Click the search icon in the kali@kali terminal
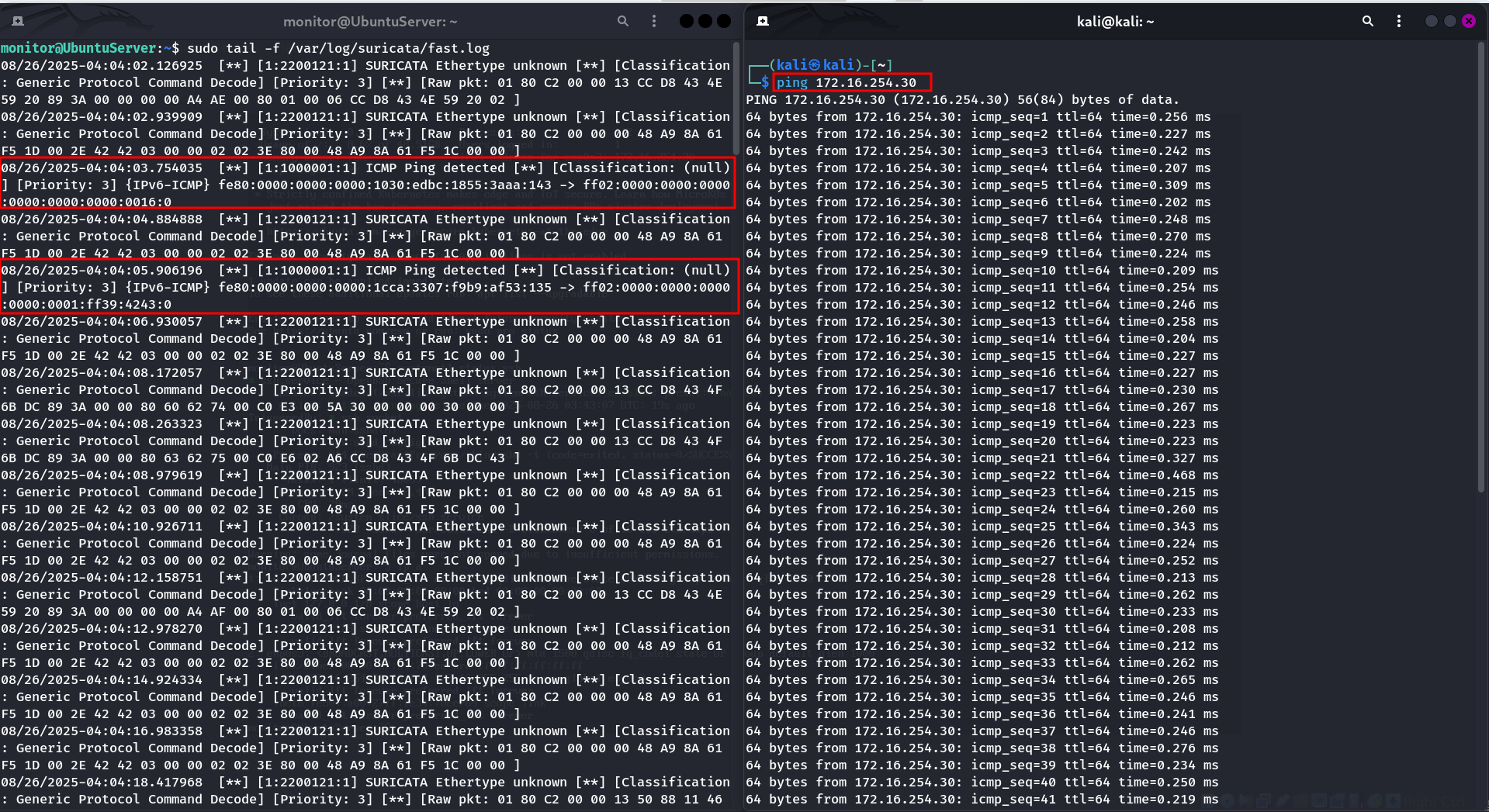Image resolution: width=1489 pixels, height=812 pixels. tap(1367, 22)
